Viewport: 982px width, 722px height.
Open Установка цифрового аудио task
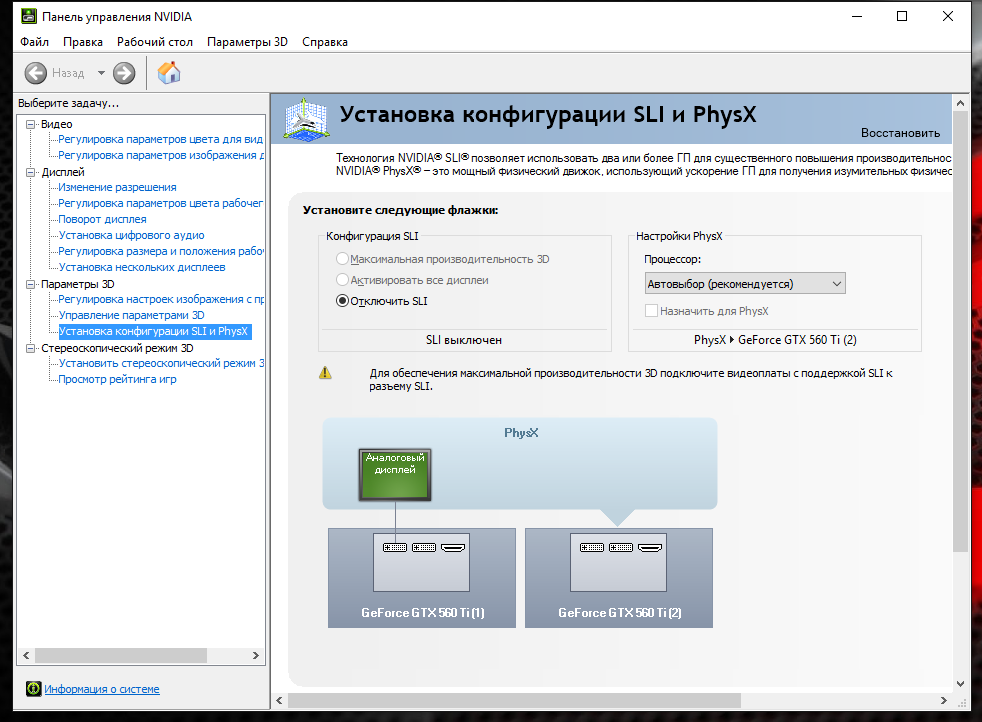click(x=132, y=235)
